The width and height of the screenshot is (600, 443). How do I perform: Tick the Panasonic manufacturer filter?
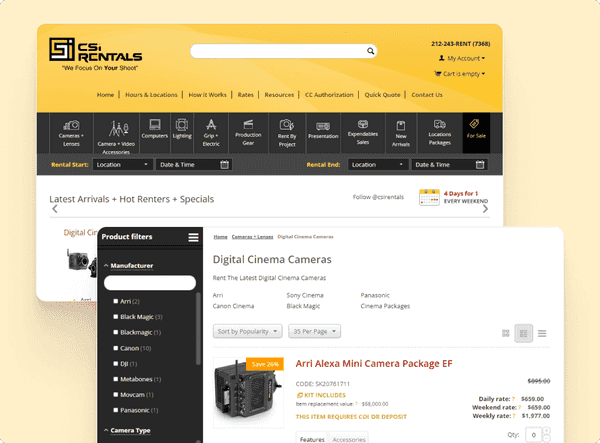116,410
